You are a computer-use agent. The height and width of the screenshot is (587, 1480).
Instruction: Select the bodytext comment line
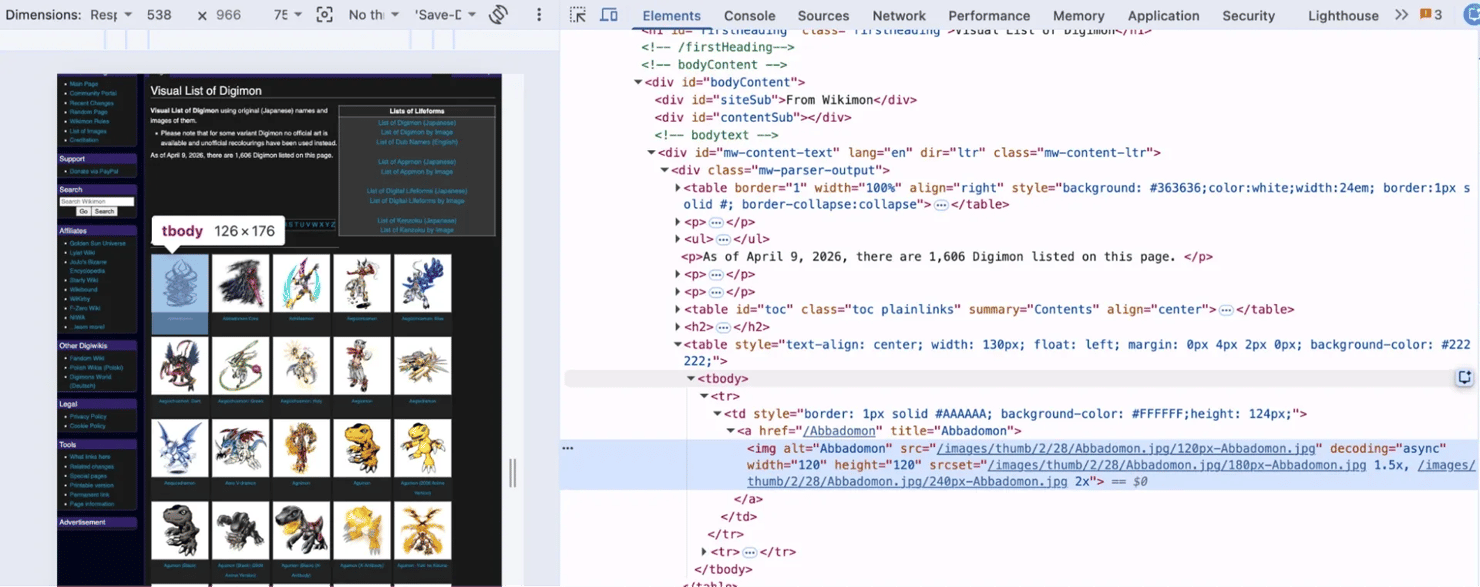pos(716,135)
